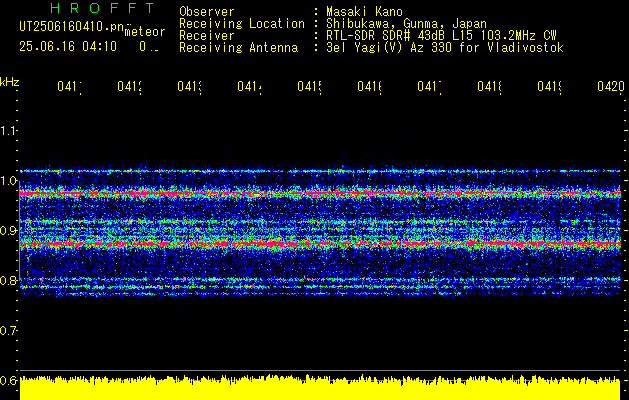Click the 0414 time marker
Image resolution: width=629 pixels, height=400 pixels.
point(250,87)
